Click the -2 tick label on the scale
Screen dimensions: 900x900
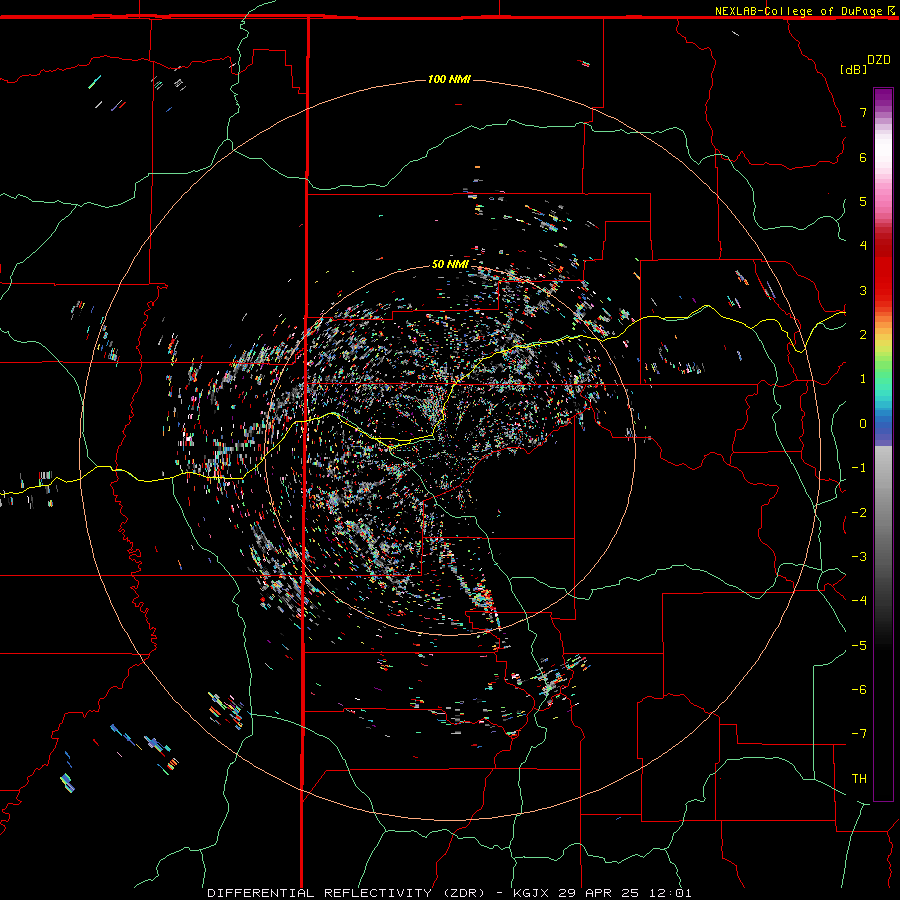tap(859, 513)
